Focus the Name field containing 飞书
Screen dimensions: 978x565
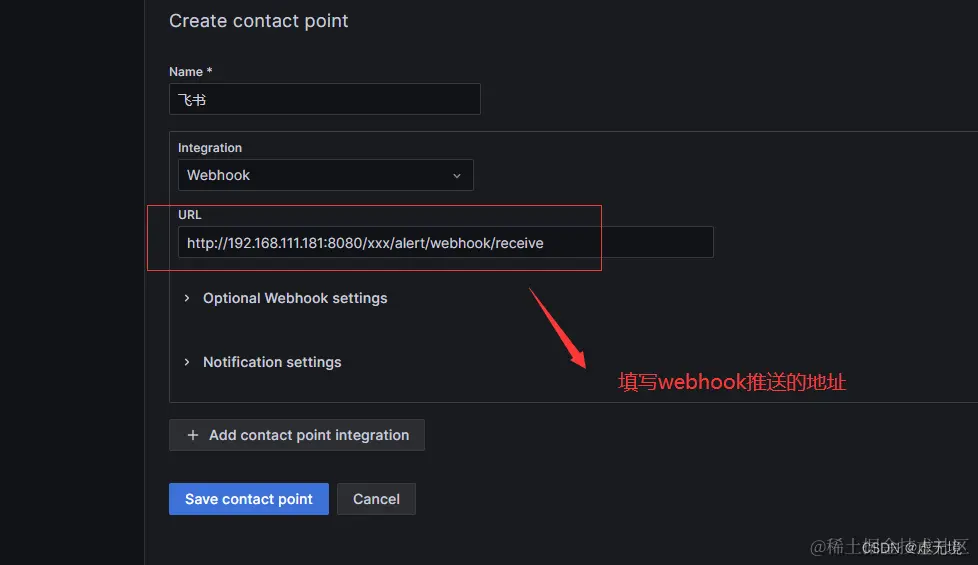(x=325, y=99)
